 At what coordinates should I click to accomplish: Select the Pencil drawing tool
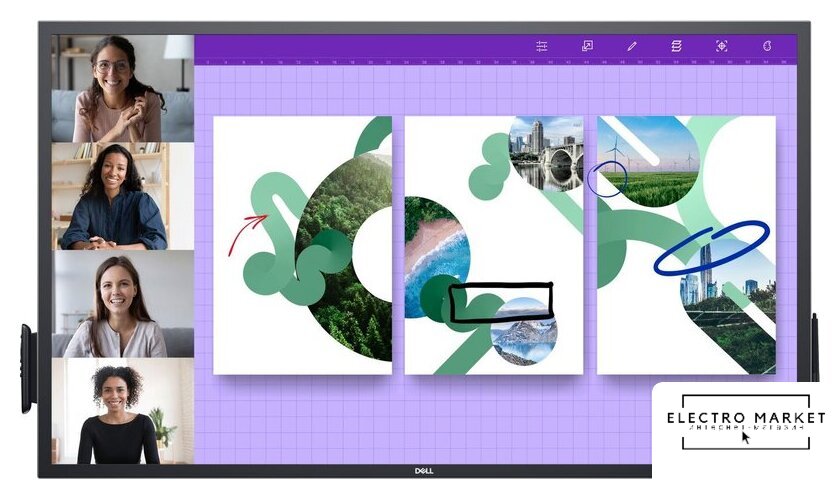tap(632, 46)
